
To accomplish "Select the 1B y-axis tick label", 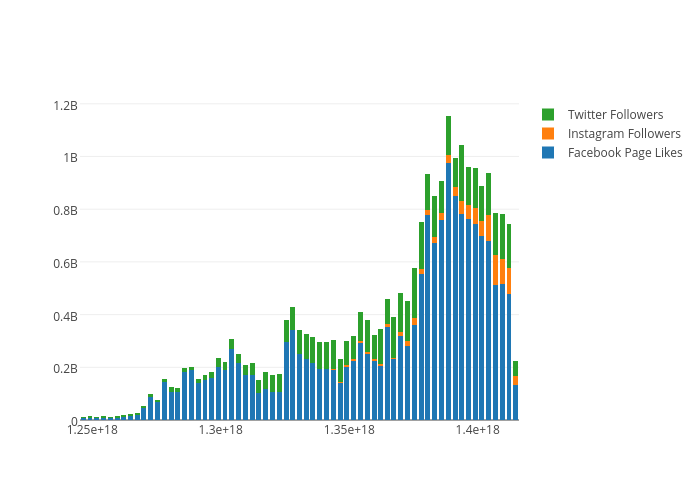I will (x=70, y=158).
